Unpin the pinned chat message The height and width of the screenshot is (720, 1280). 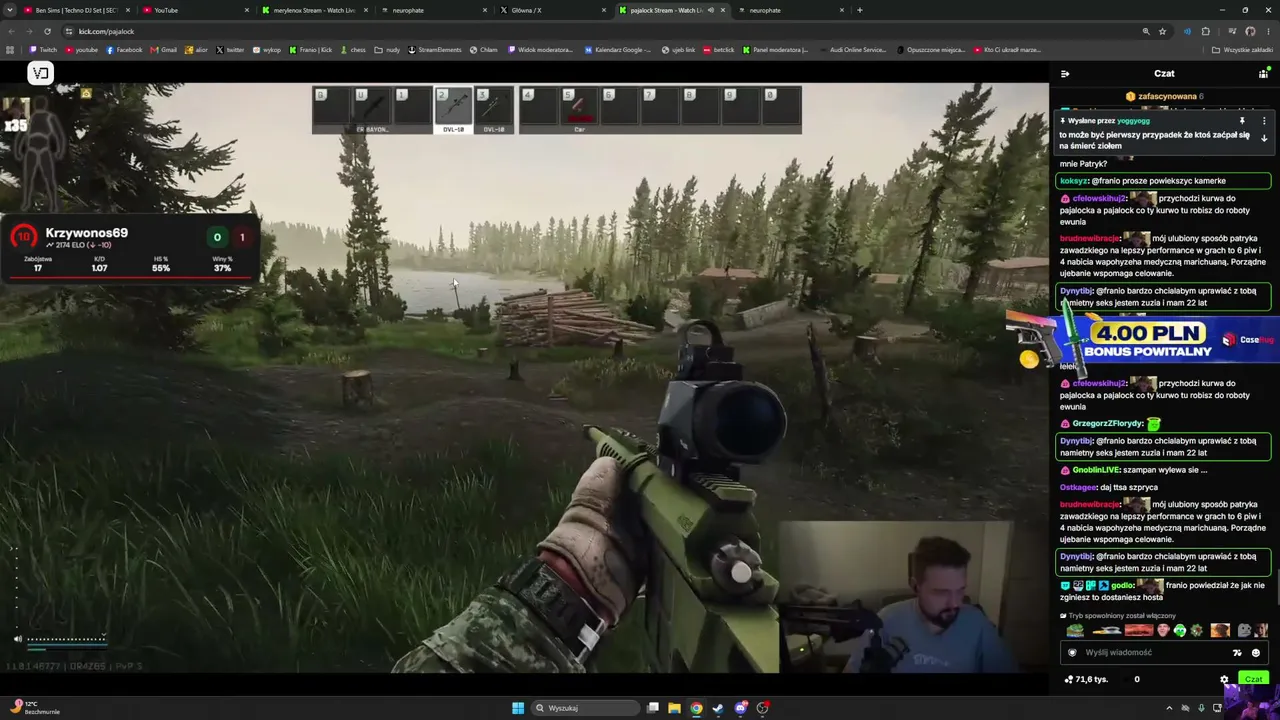1242,121
